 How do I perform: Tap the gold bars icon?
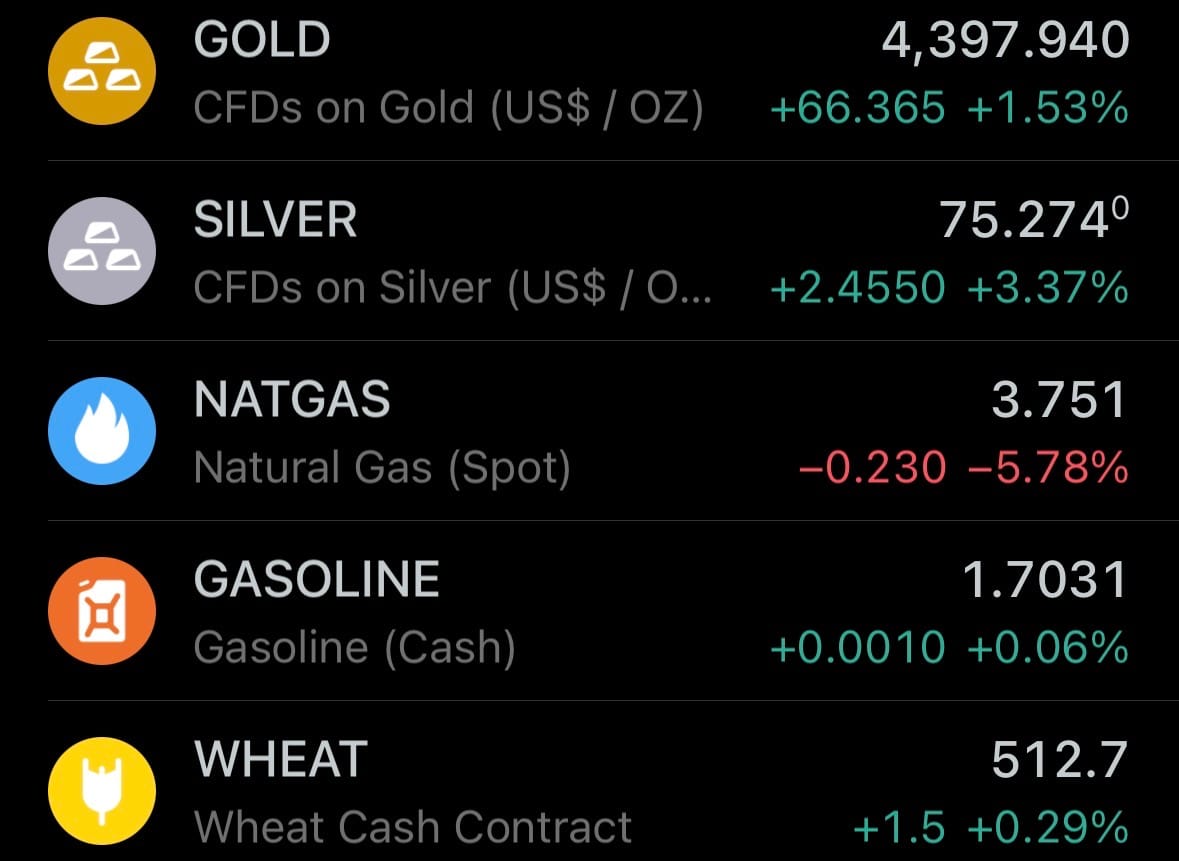pyautogui.click(x=101, y=72)
